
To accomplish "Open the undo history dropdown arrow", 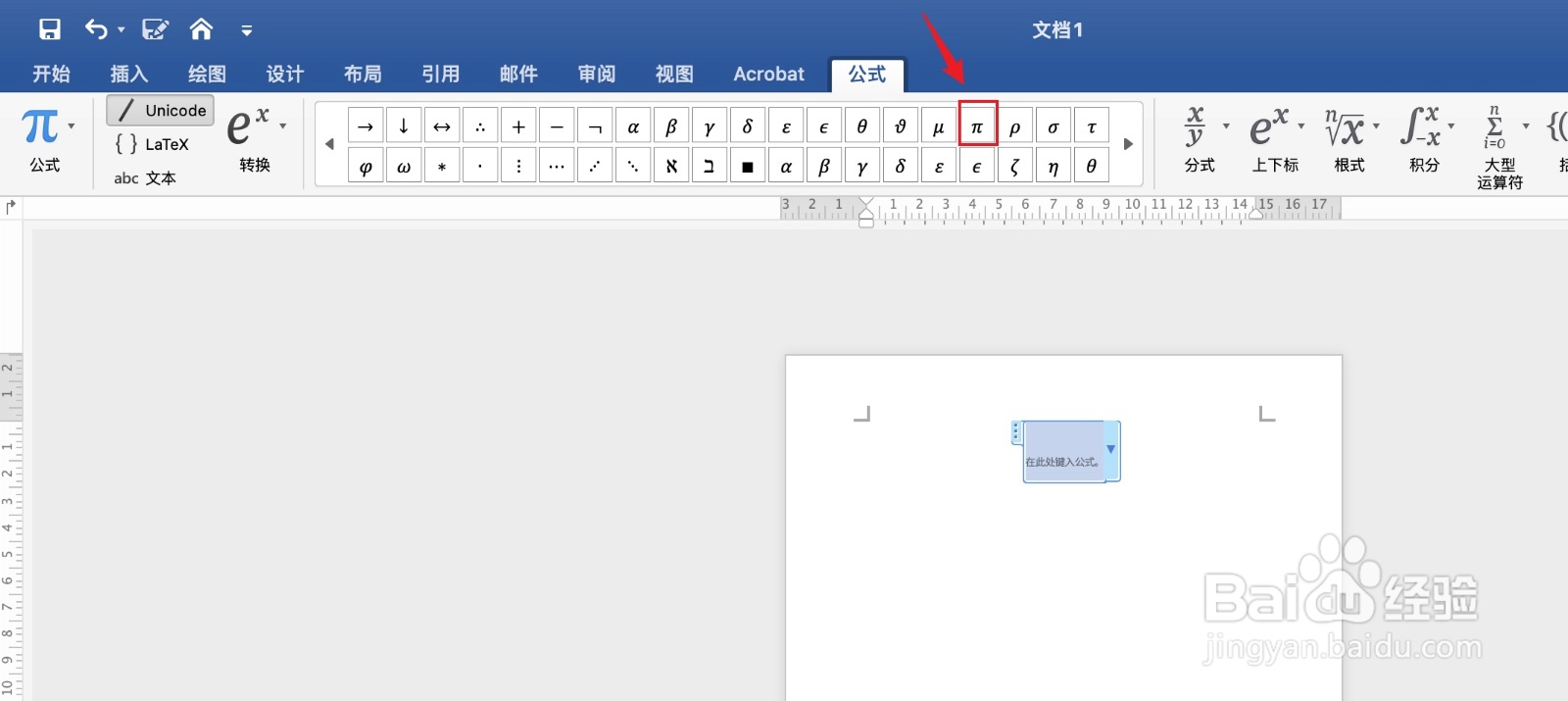I will [x=122, y=30].
